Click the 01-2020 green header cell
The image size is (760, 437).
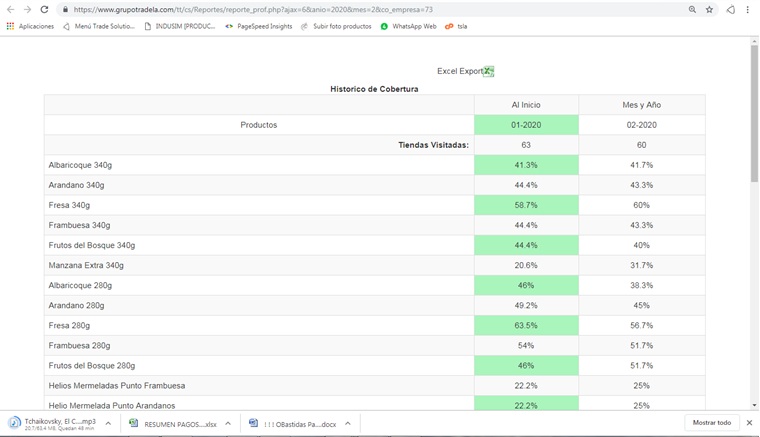pyautogui.click(x=526, y=125)
